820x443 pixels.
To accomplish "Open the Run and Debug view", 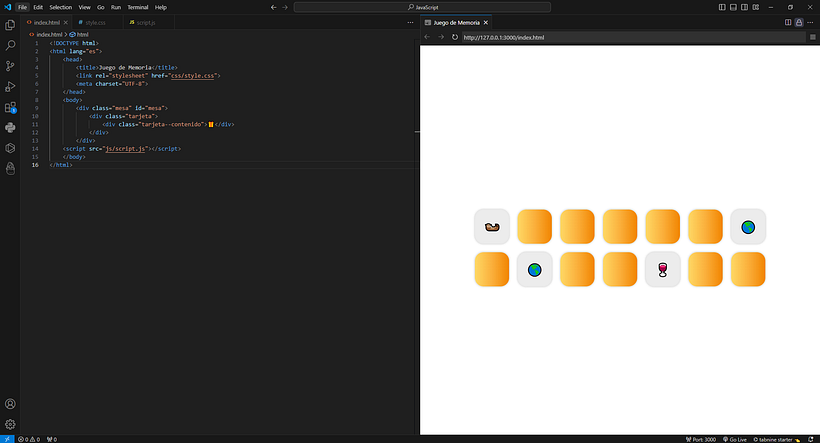I will click(10, 86).
